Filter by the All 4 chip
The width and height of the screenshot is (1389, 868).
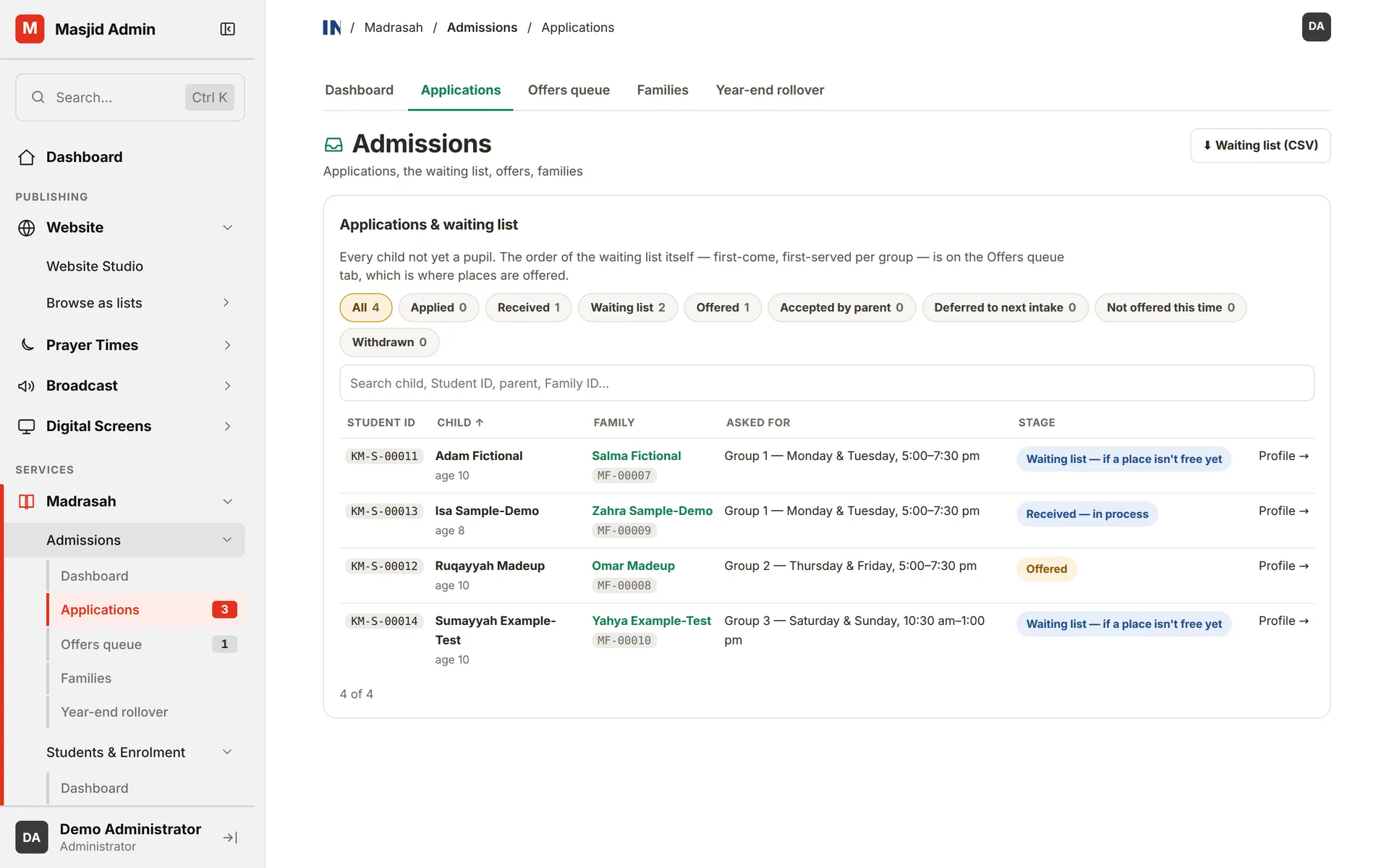click(365, 307)
